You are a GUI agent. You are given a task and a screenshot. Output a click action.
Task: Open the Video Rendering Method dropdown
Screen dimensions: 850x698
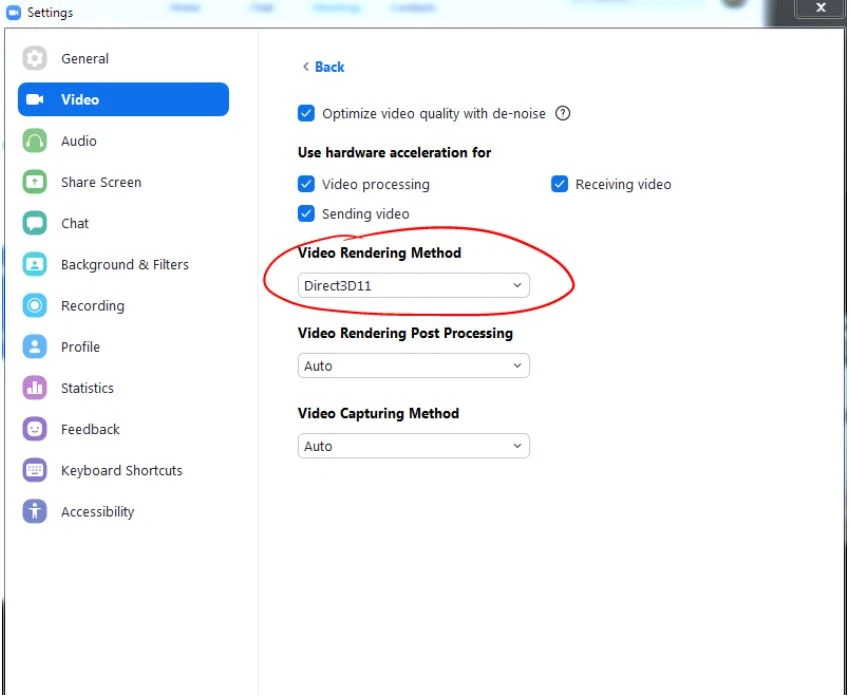(413, 285)
